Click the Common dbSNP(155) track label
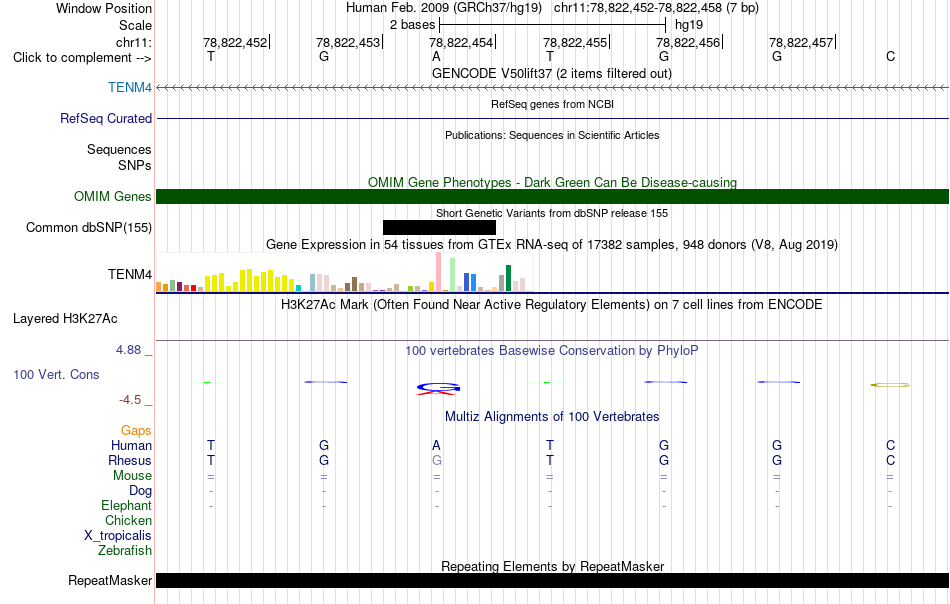 coord(88,227)
